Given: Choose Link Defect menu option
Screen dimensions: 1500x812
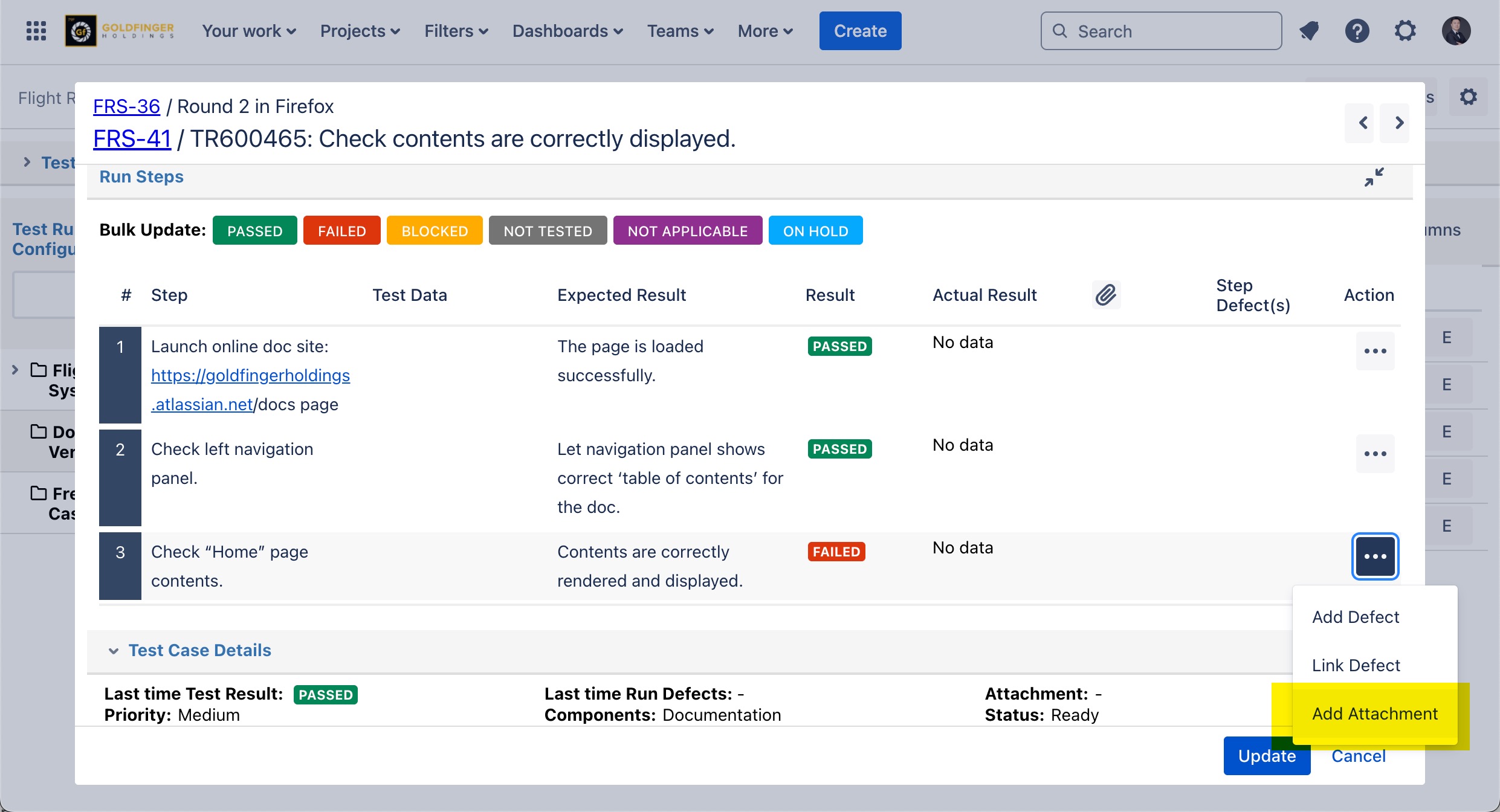Looking at the screenshot, I should tap(1356, 665).
